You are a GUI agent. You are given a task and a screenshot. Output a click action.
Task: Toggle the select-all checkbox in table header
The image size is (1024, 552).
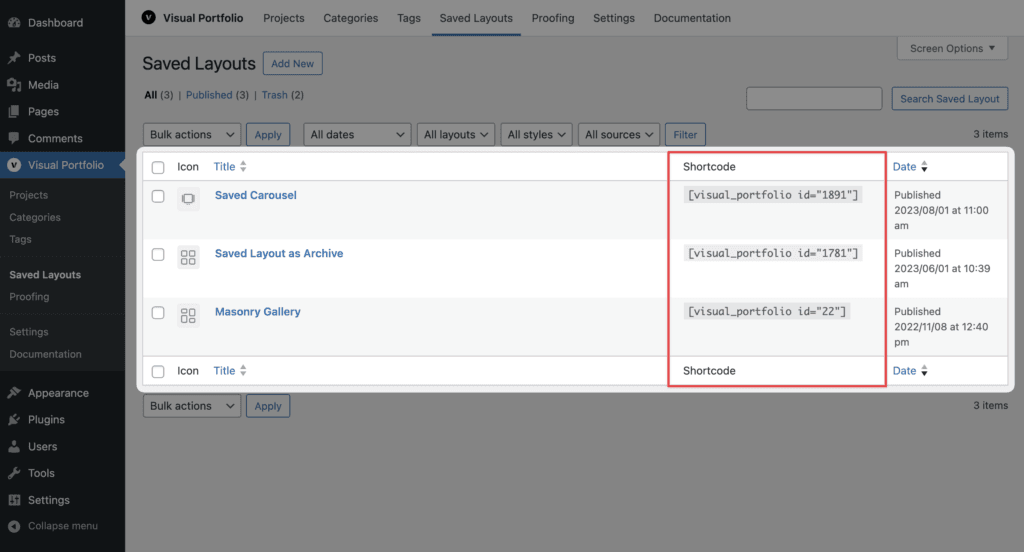pyautogui.click(x=158, y=167)
